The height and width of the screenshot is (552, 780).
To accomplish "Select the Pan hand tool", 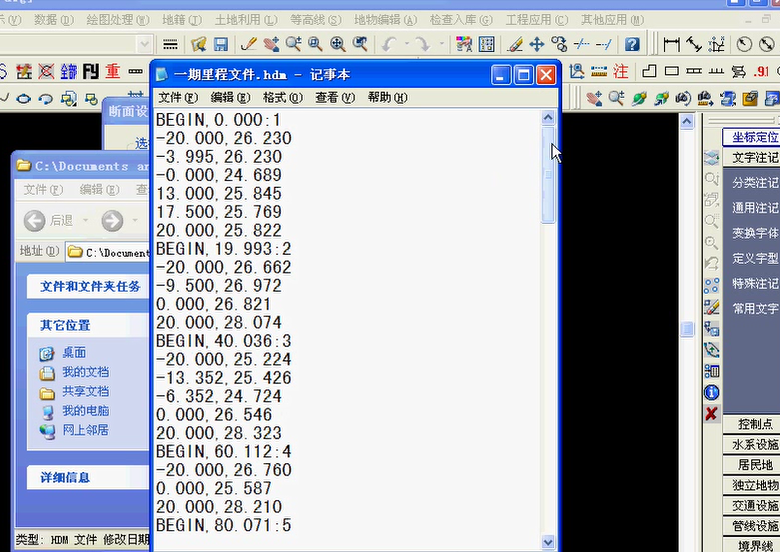I will point(271,45).
